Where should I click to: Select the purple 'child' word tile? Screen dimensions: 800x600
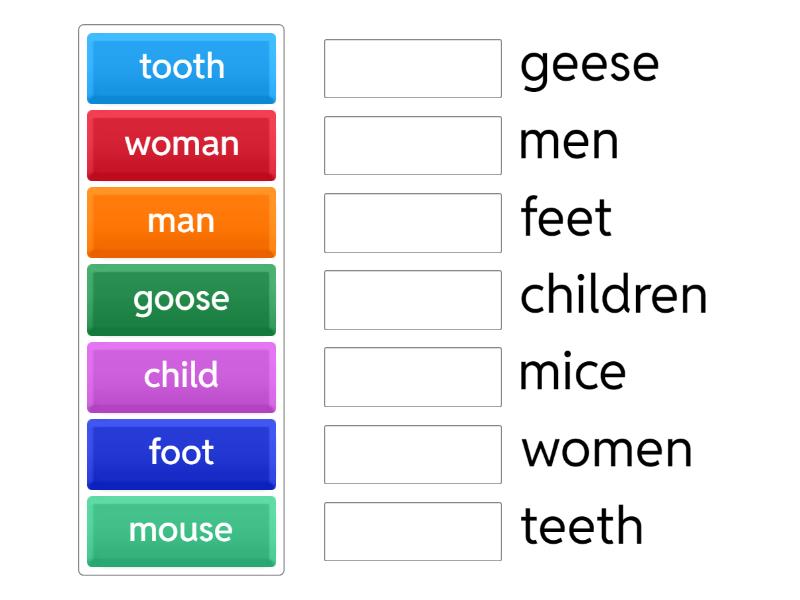click(x=181, y=377)
